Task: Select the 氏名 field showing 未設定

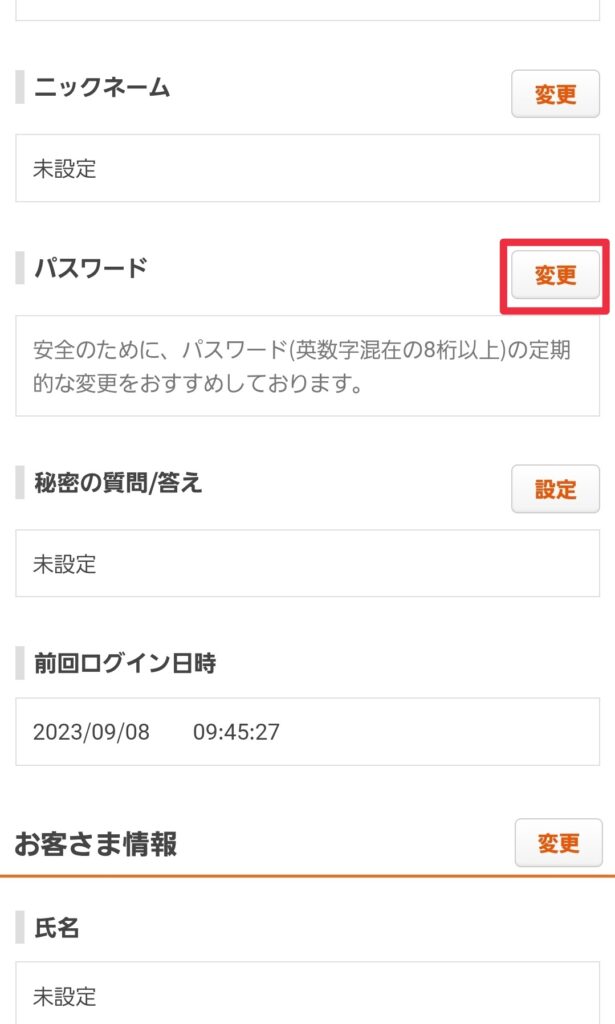Action: point(307,995)
